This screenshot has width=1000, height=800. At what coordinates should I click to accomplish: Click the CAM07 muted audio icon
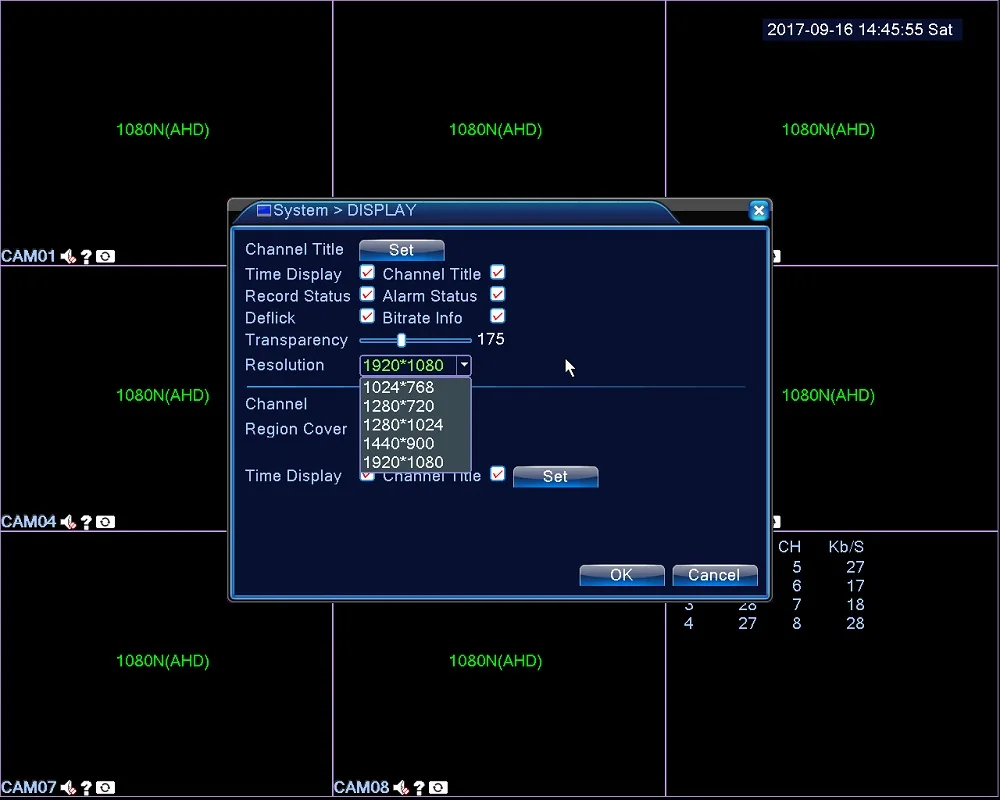[x=68, y=787]
